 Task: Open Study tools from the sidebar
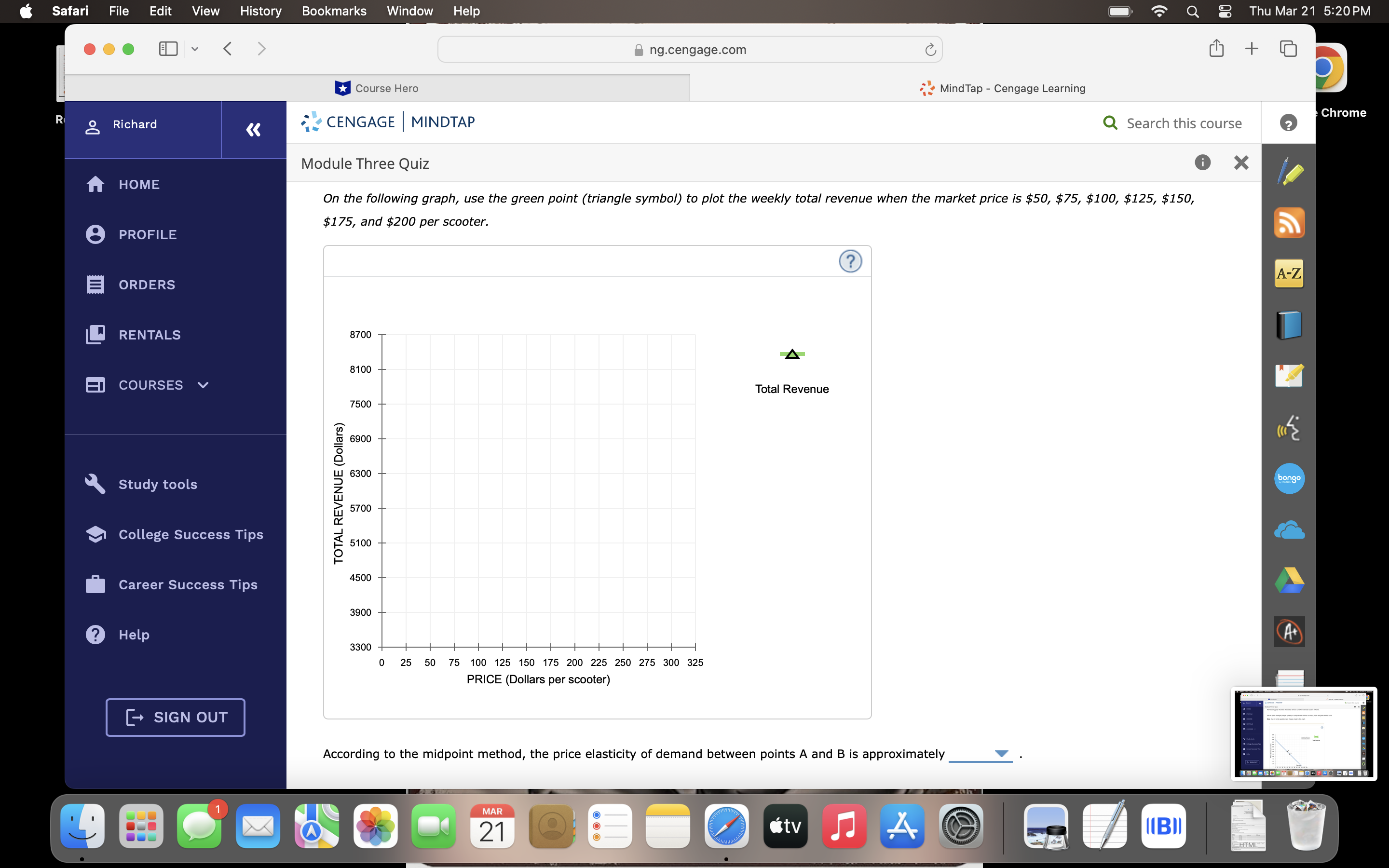[x=157, y=484]
